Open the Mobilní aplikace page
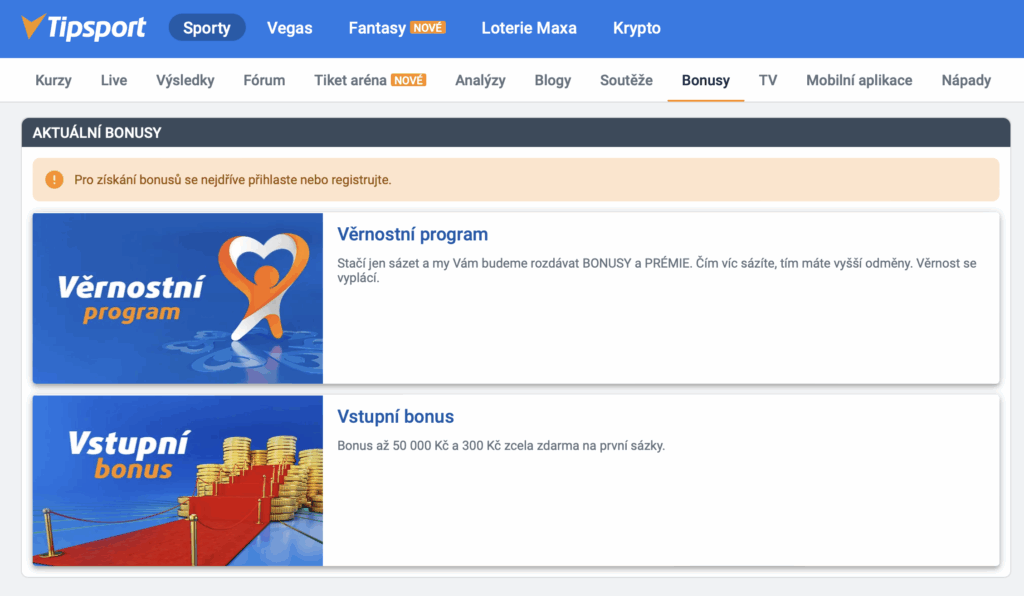 pyautogui.click(x=859, y=80)
